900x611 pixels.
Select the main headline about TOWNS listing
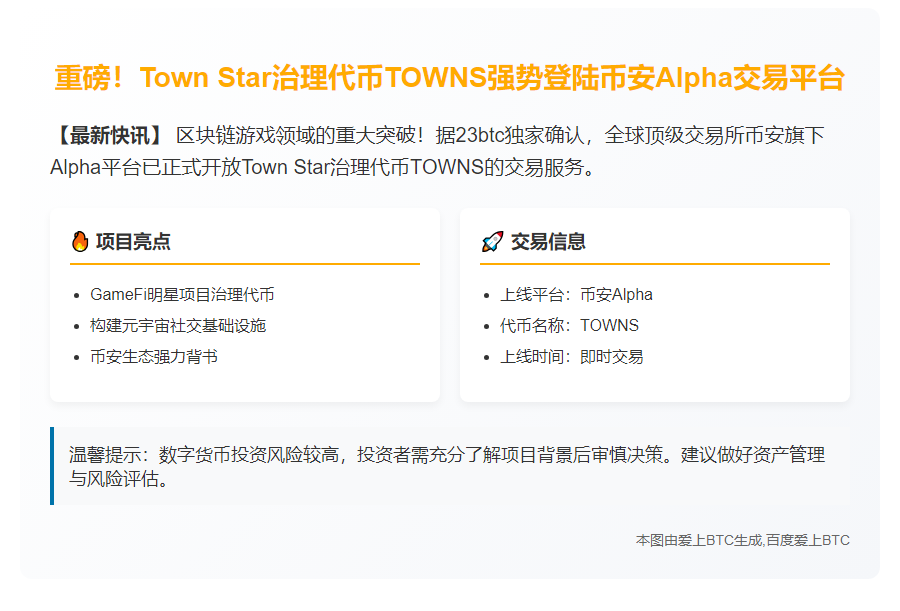point(449,71)
